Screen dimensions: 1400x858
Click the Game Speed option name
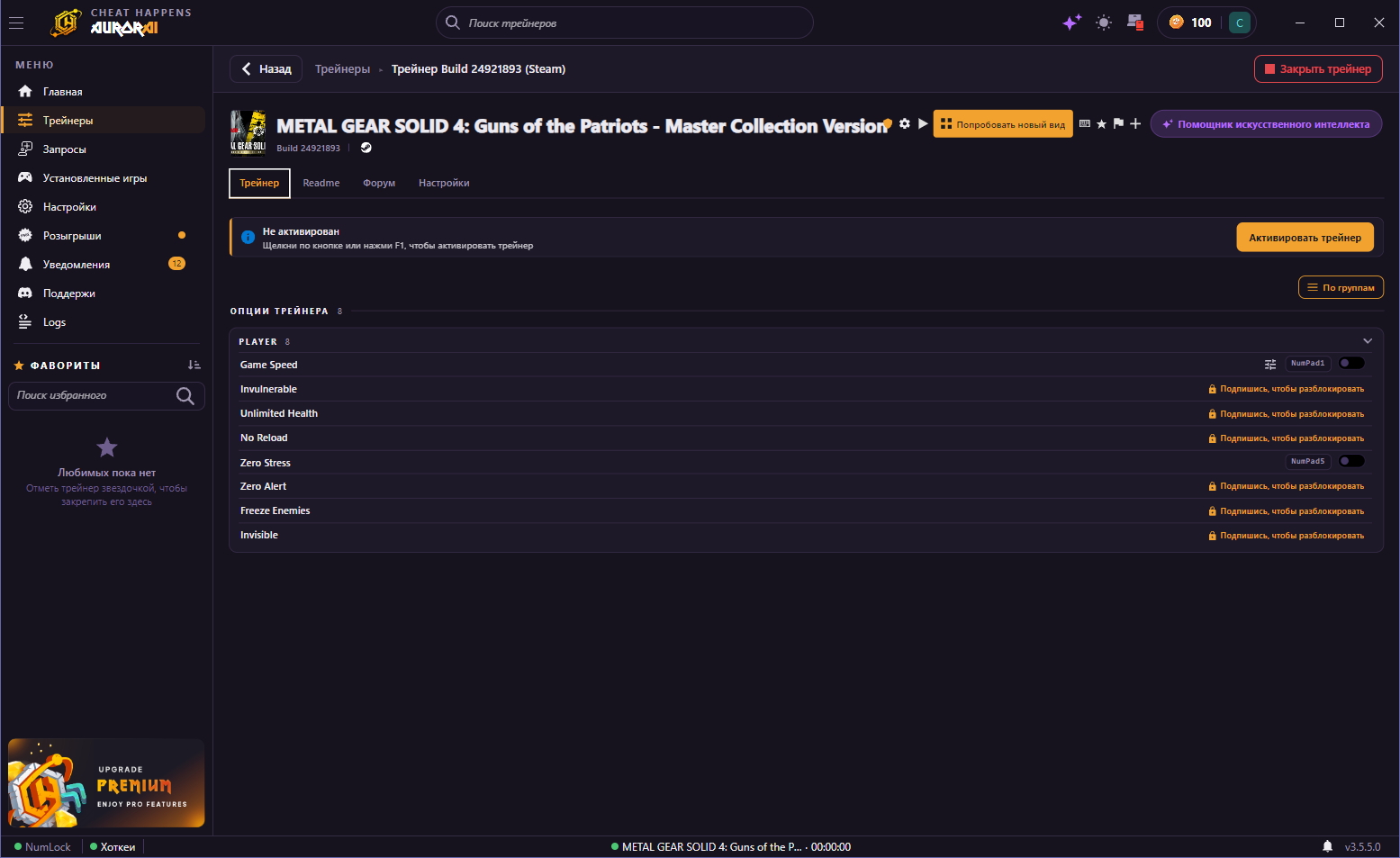[268, 365]
